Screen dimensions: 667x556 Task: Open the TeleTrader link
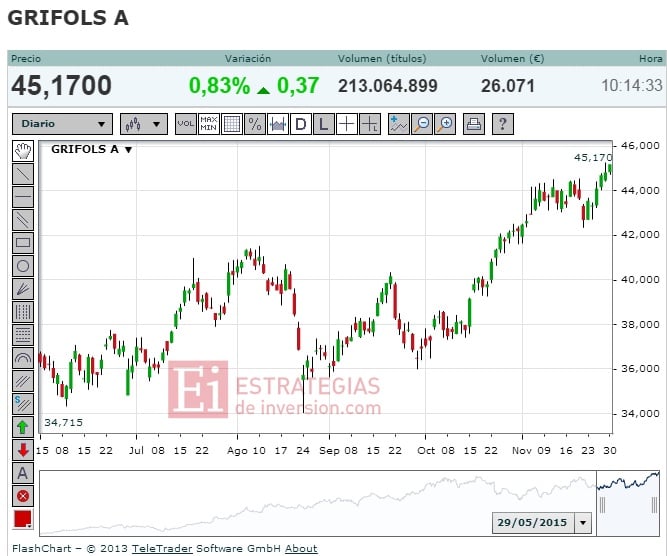(163, 548)
